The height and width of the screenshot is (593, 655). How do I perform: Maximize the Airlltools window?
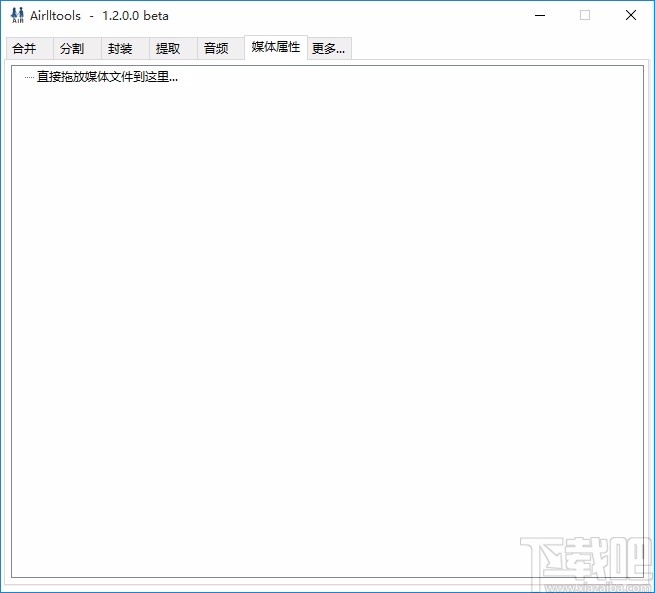coord(585,15)
